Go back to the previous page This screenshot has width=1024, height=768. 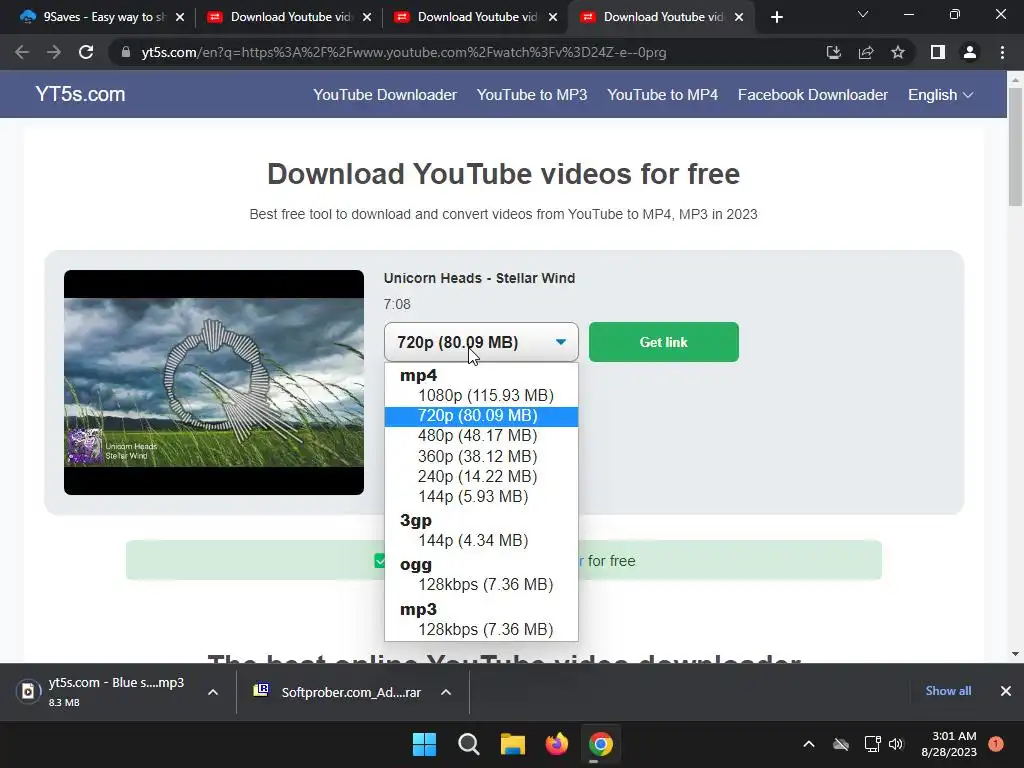click(22, 52)
